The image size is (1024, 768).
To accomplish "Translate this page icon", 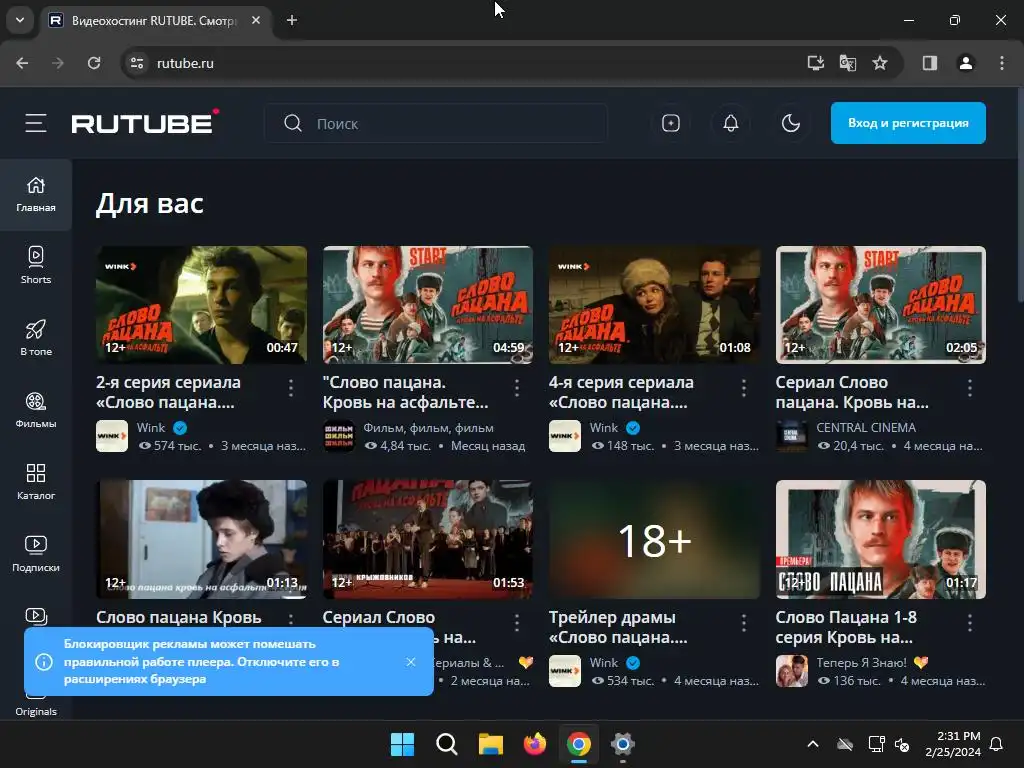I will click(848, 63).
